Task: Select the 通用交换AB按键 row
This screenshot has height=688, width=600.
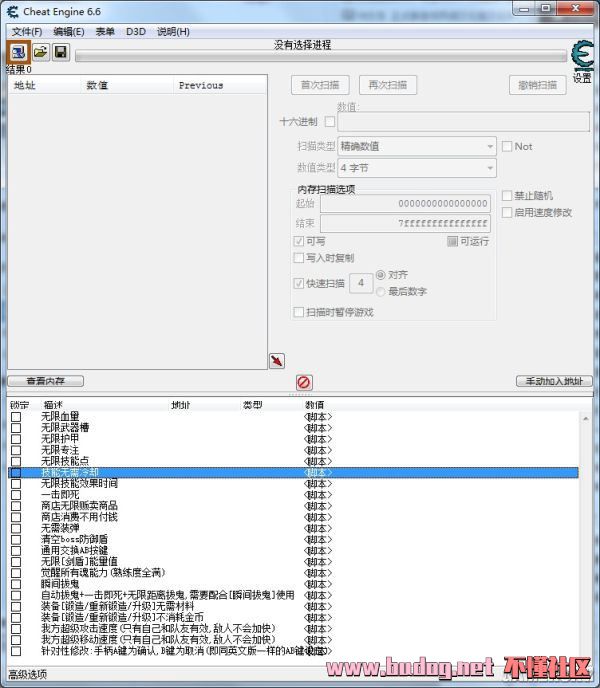Action: pos(293,551)
